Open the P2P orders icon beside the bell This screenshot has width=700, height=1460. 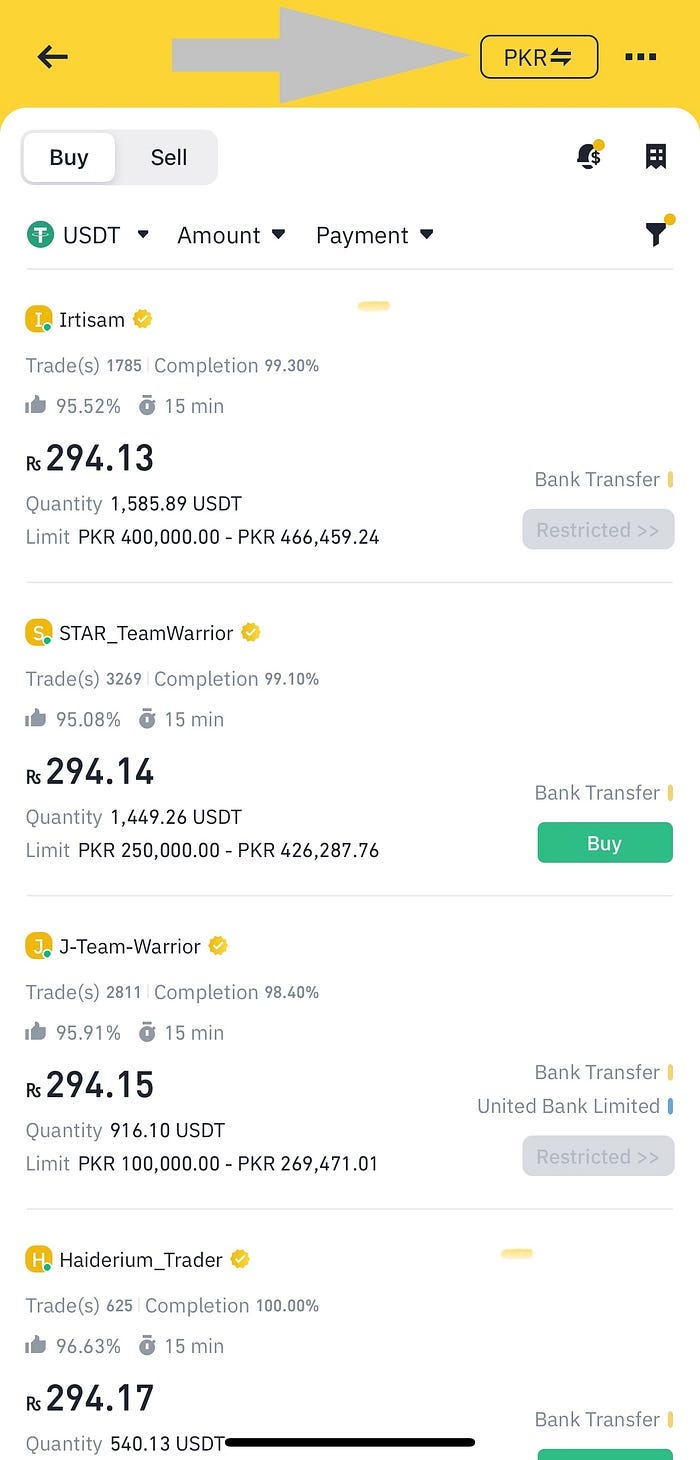656,156
